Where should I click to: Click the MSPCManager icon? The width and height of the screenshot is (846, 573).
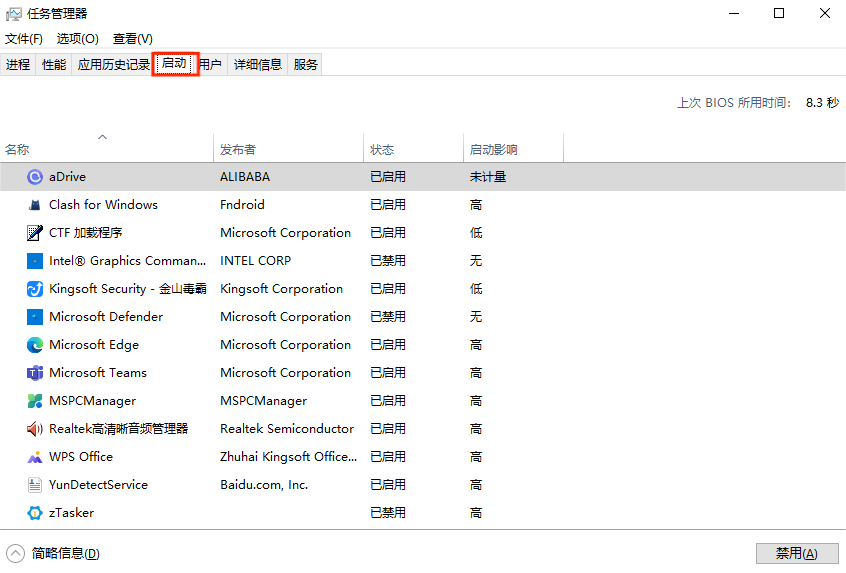[35, 401]
